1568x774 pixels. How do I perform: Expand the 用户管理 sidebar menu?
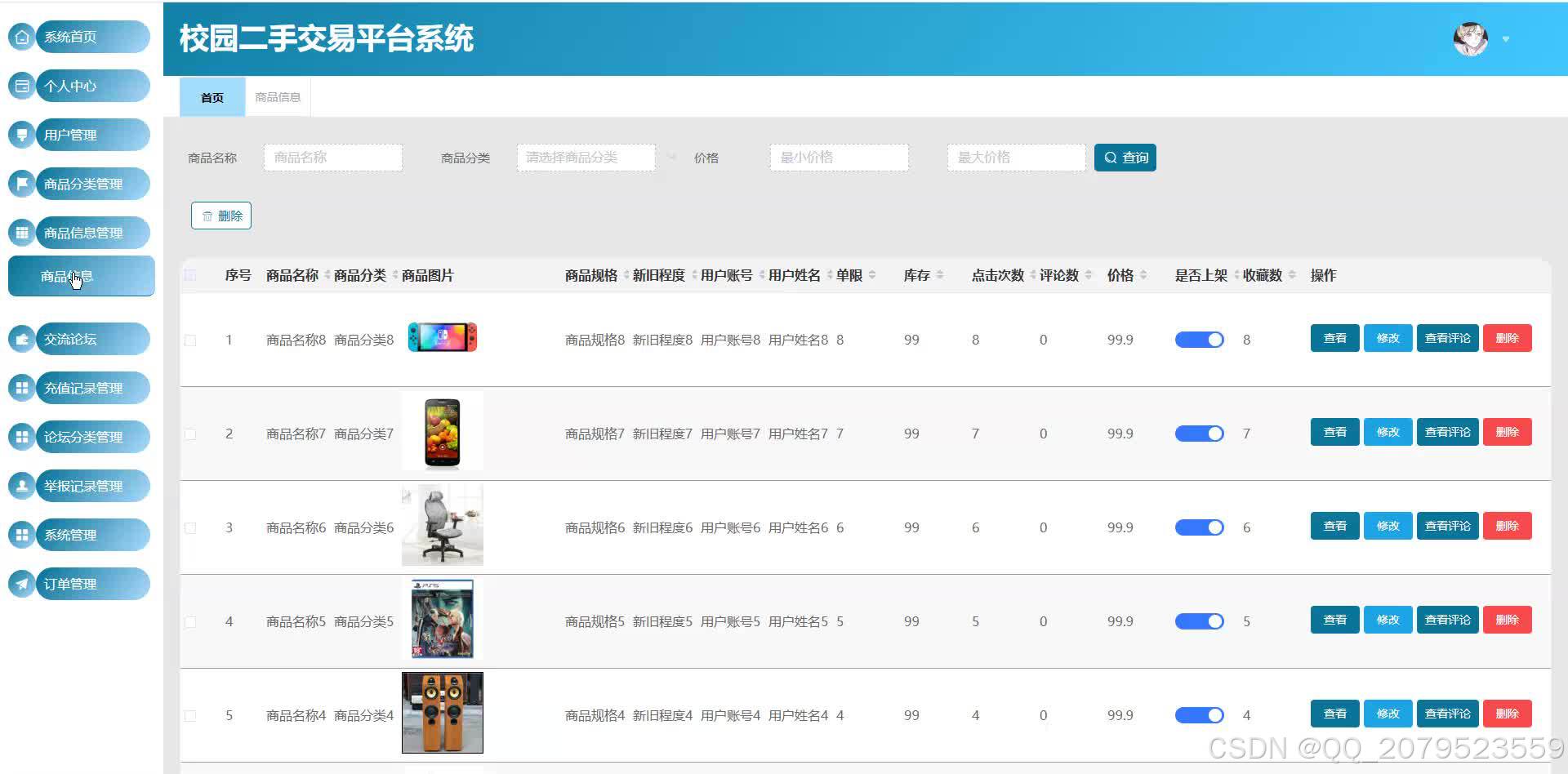[x=93, y=135]
